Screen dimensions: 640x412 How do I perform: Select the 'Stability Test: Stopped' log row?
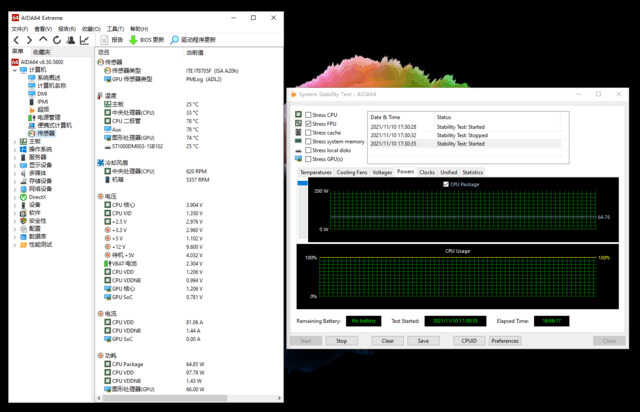[x=465, y=135]
